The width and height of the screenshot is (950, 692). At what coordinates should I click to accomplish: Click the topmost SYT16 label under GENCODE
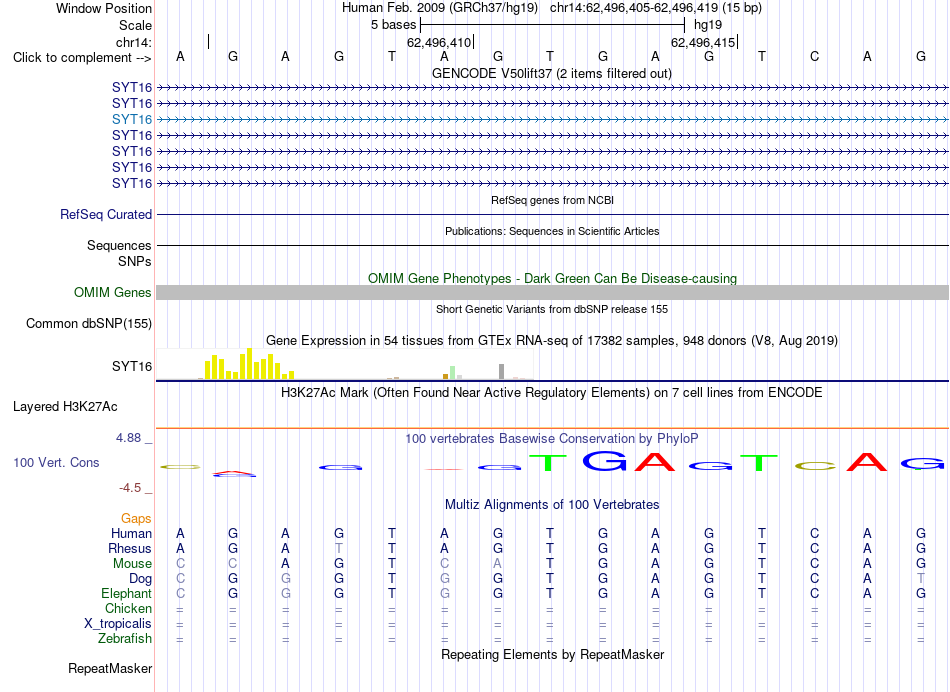(x=131, y=87)
